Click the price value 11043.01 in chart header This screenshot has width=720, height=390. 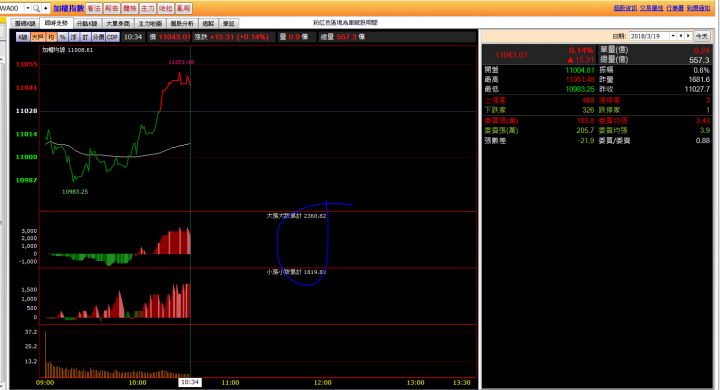pos(174,37)
